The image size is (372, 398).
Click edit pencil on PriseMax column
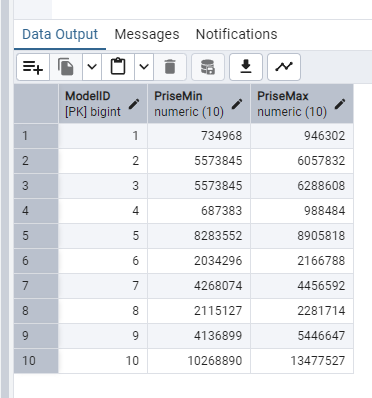click(x=340, y=104)
